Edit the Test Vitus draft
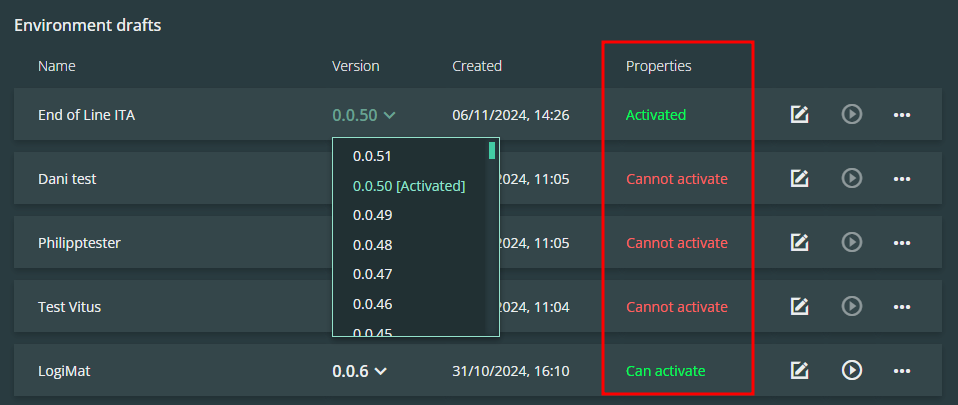Image resolution: width=958 pixels, height=405 pixels. (799, 306)
